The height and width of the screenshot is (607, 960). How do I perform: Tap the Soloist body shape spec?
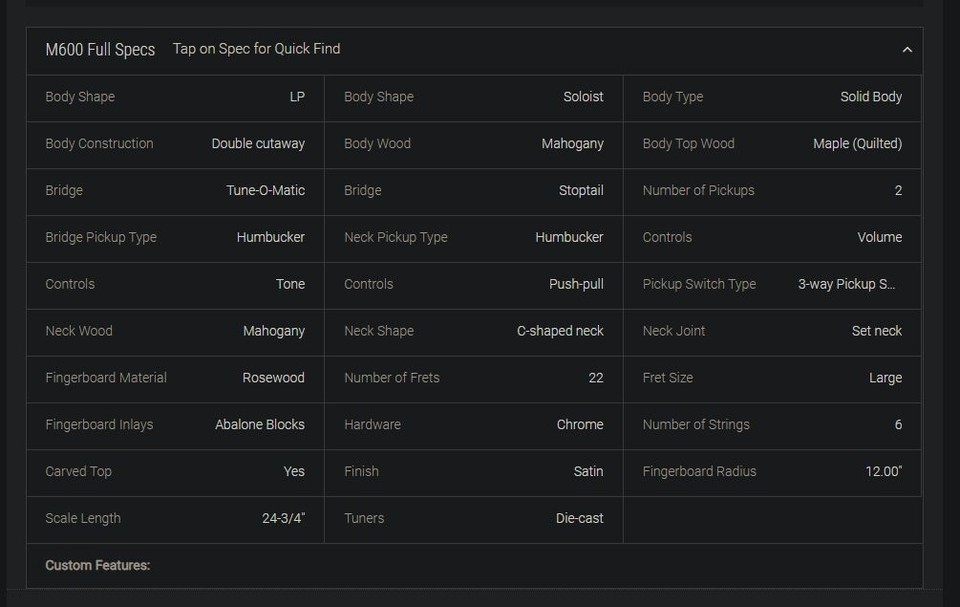473,97
